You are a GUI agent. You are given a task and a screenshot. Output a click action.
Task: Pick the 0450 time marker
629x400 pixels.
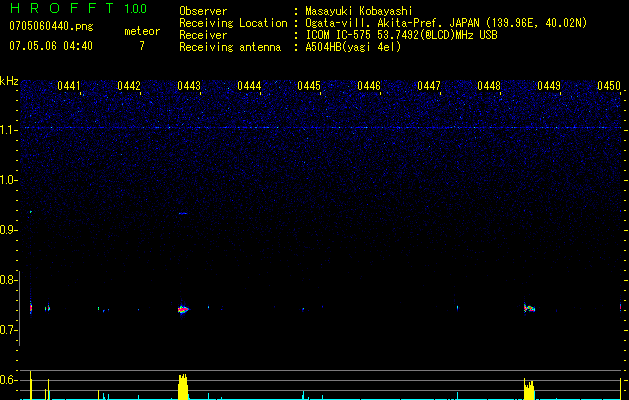click(609, 87)
